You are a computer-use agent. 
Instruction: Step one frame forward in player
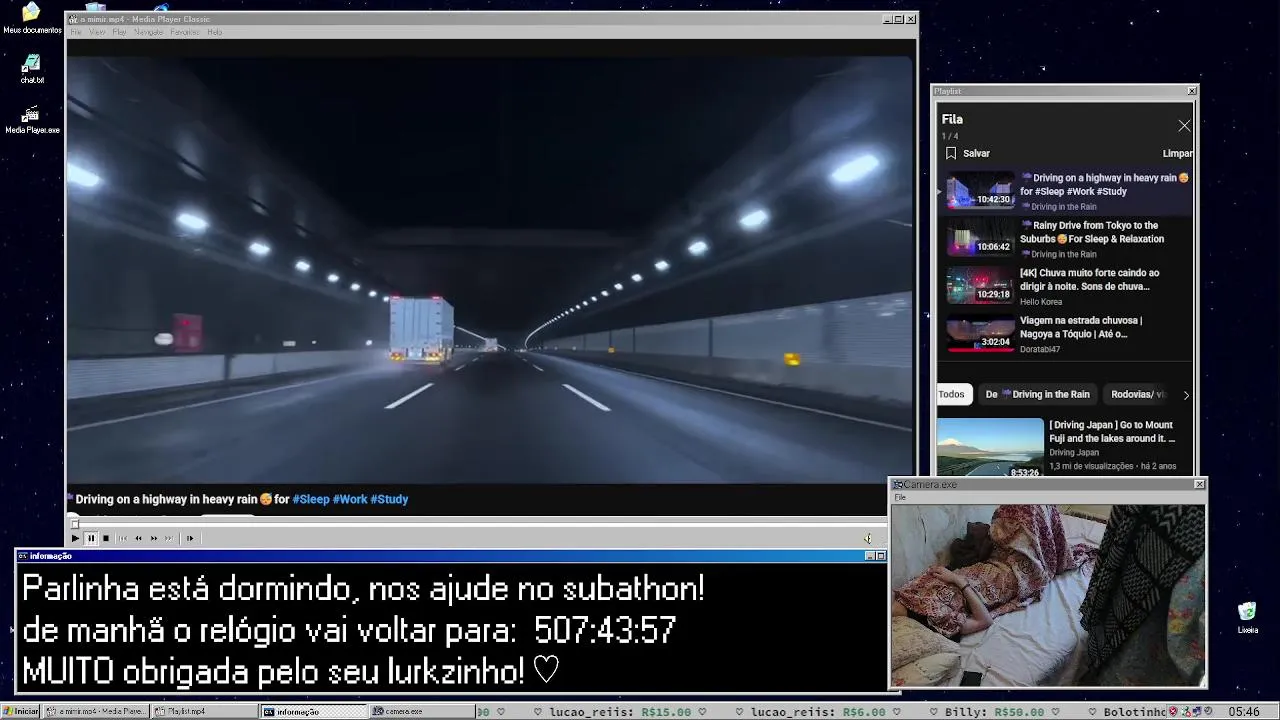pyautogui.click(x=190, y=538)
